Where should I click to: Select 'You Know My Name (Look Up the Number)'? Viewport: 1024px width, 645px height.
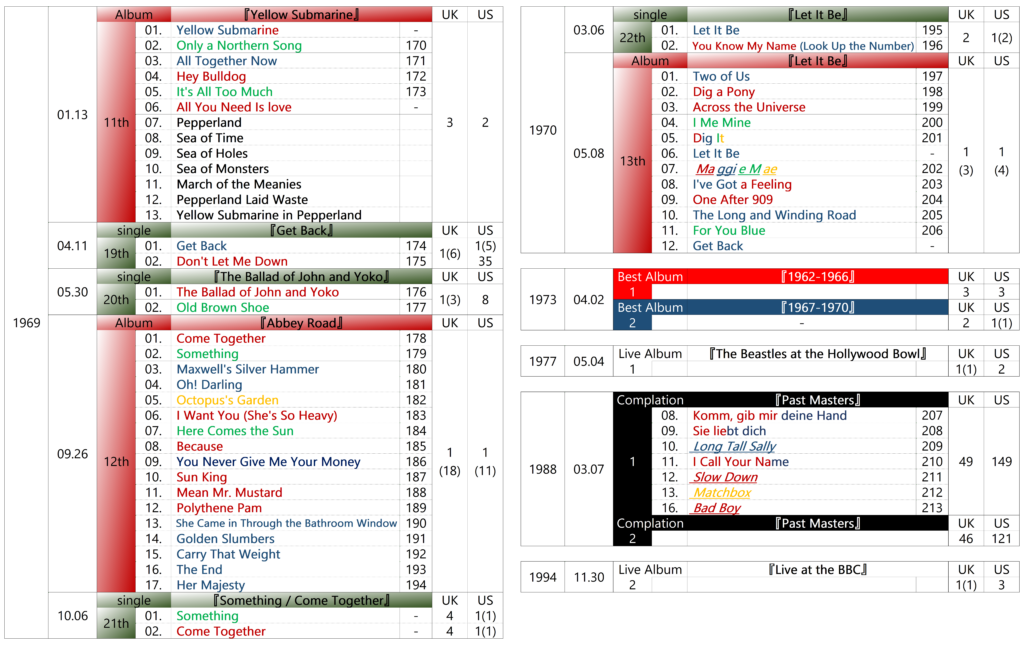tap(802, 46)
